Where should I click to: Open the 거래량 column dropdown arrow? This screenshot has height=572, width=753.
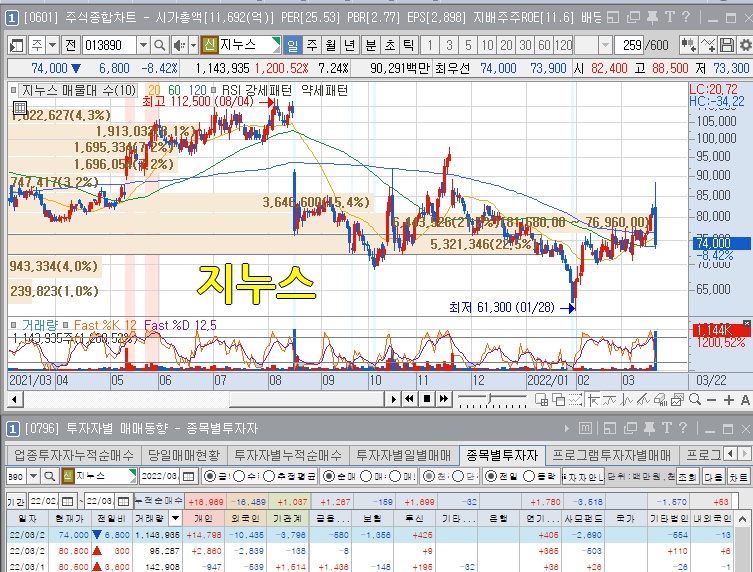click(x=175, y=518)
